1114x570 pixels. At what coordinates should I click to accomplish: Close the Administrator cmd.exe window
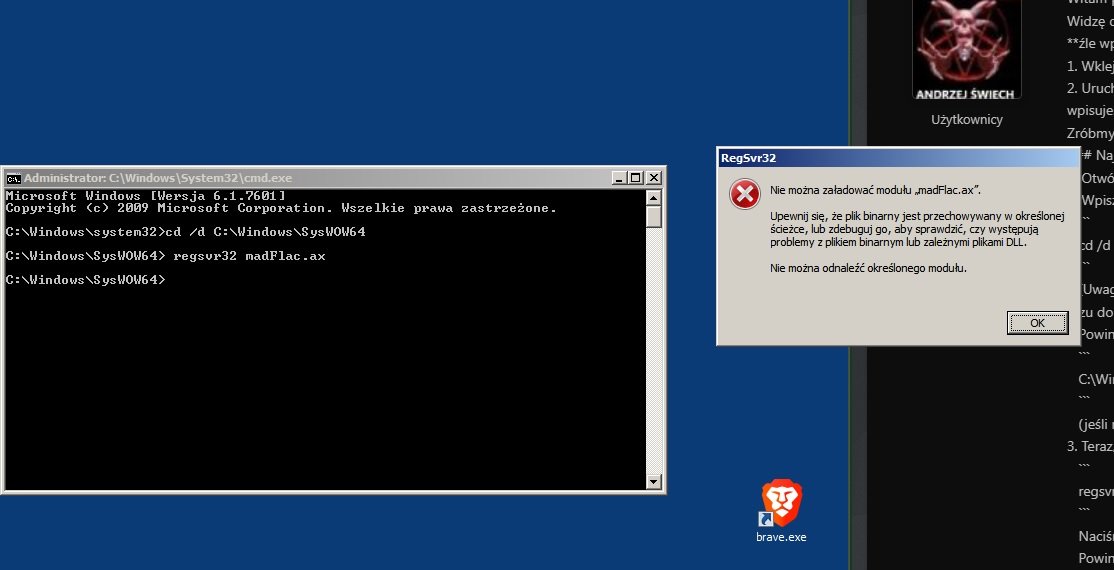pyautogui.click(x=654, y=177)
